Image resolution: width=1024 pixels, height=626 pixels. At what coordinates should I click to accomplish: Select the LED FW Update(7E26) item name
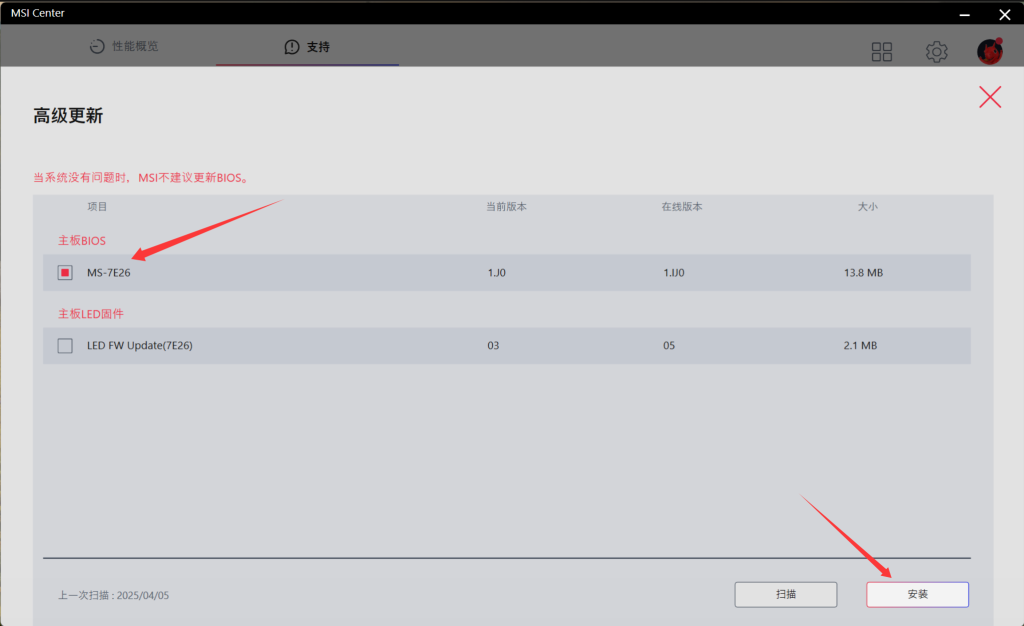click(x=140, y=345)
